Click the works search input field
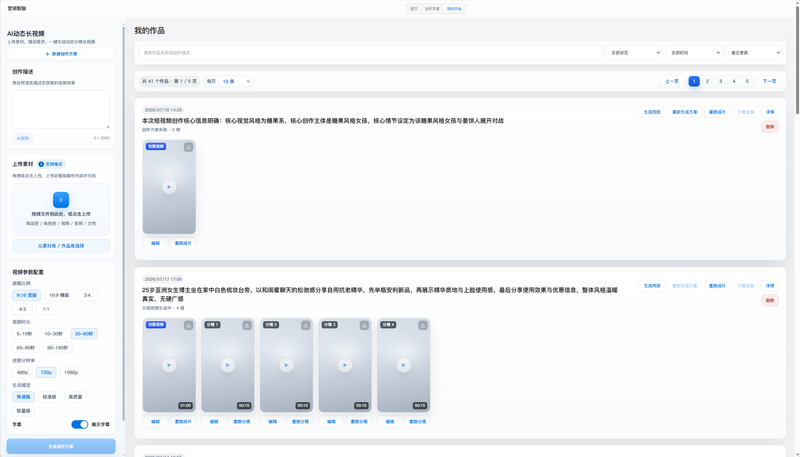 pos(370,53)
